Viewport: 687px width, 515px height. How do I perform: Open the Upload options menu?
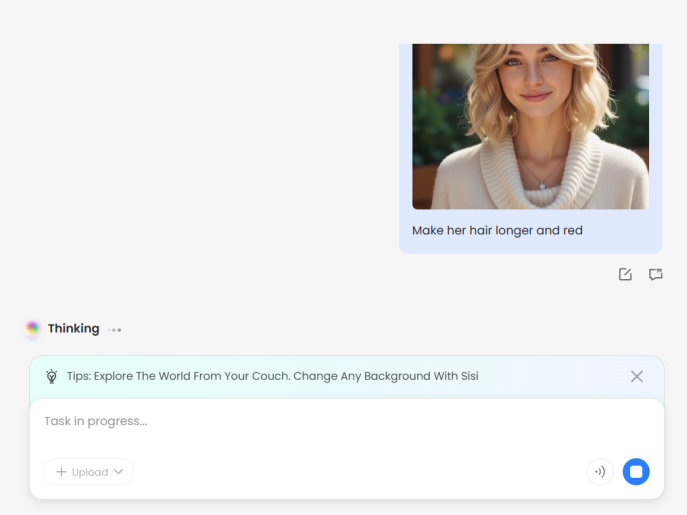point(89,472)
